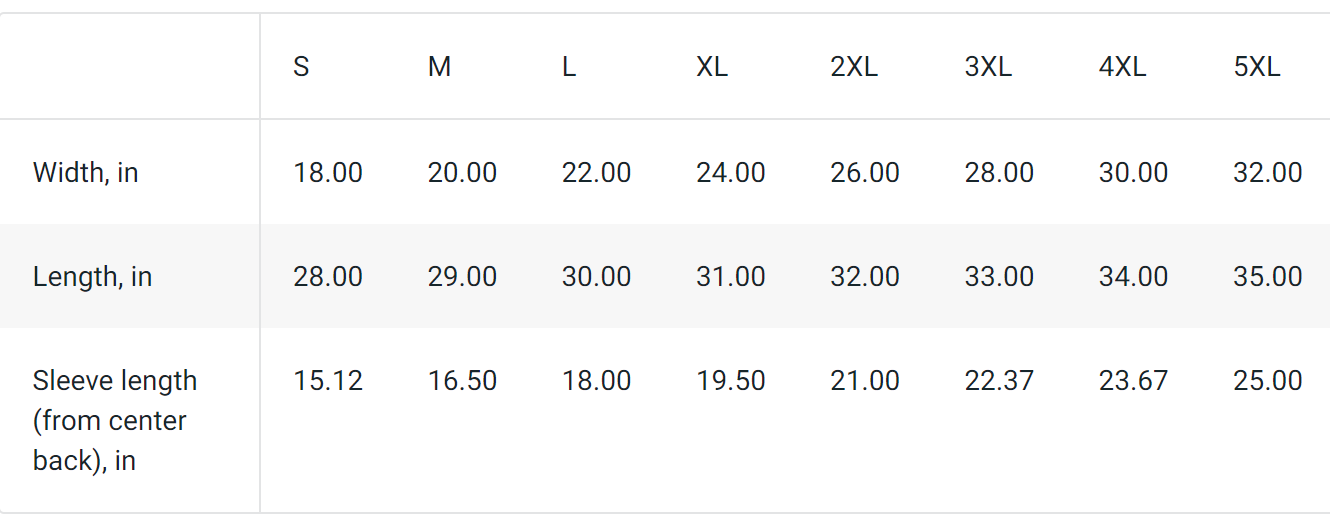The height and width of the screenshot is (520, 1330).
Task: Click the 22.37 sleeve length value
Action: 999,380
